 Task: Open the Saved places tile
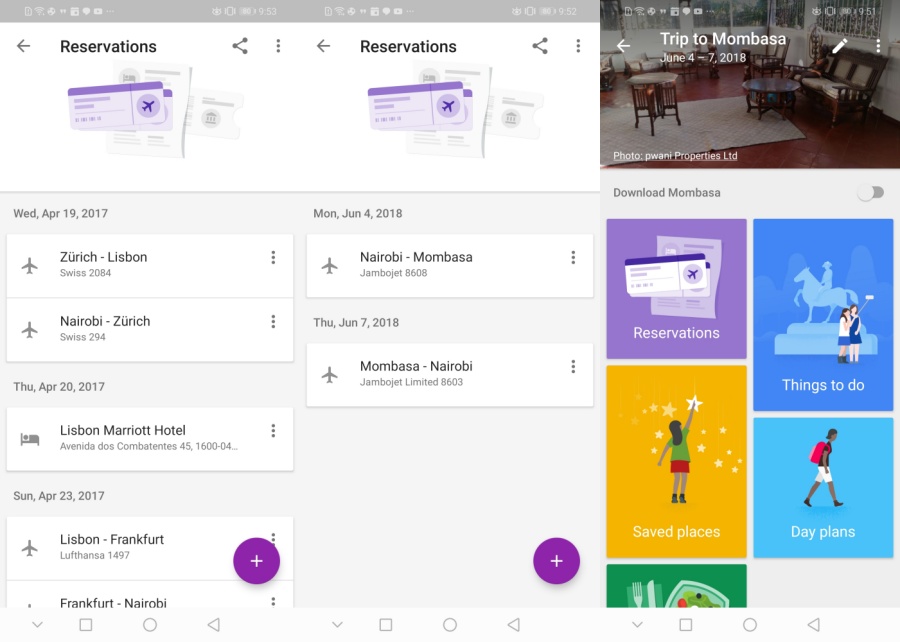(x=676, y=461)
